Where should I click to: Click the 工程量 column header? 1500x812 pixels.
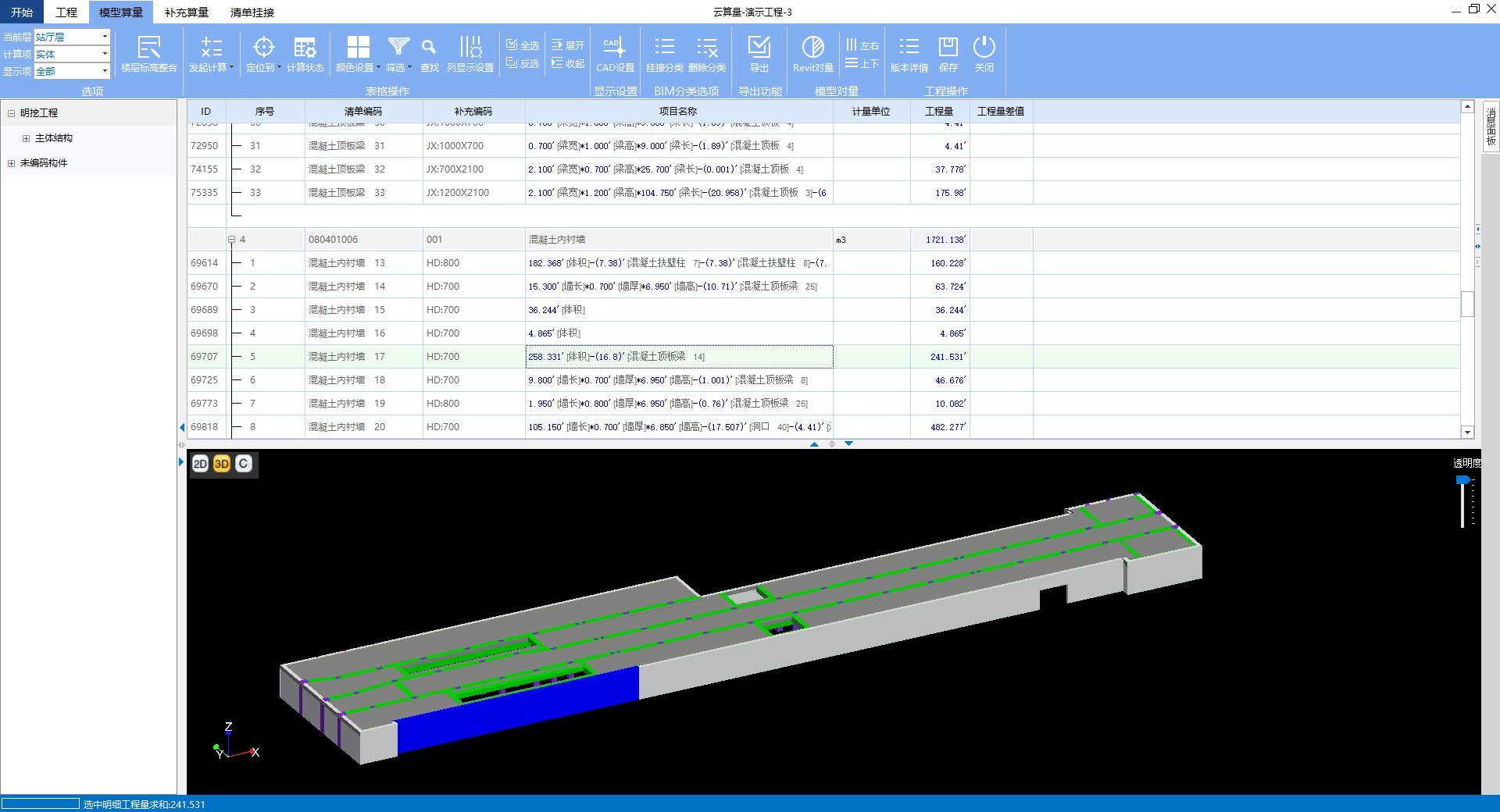point(939,112)
